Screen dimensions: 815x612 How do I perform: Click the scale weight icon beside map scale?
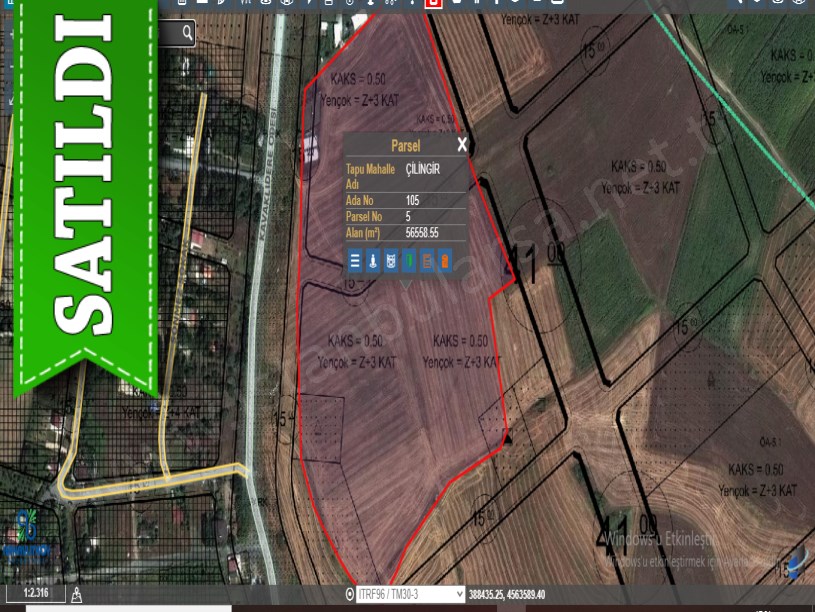(77, 595)
